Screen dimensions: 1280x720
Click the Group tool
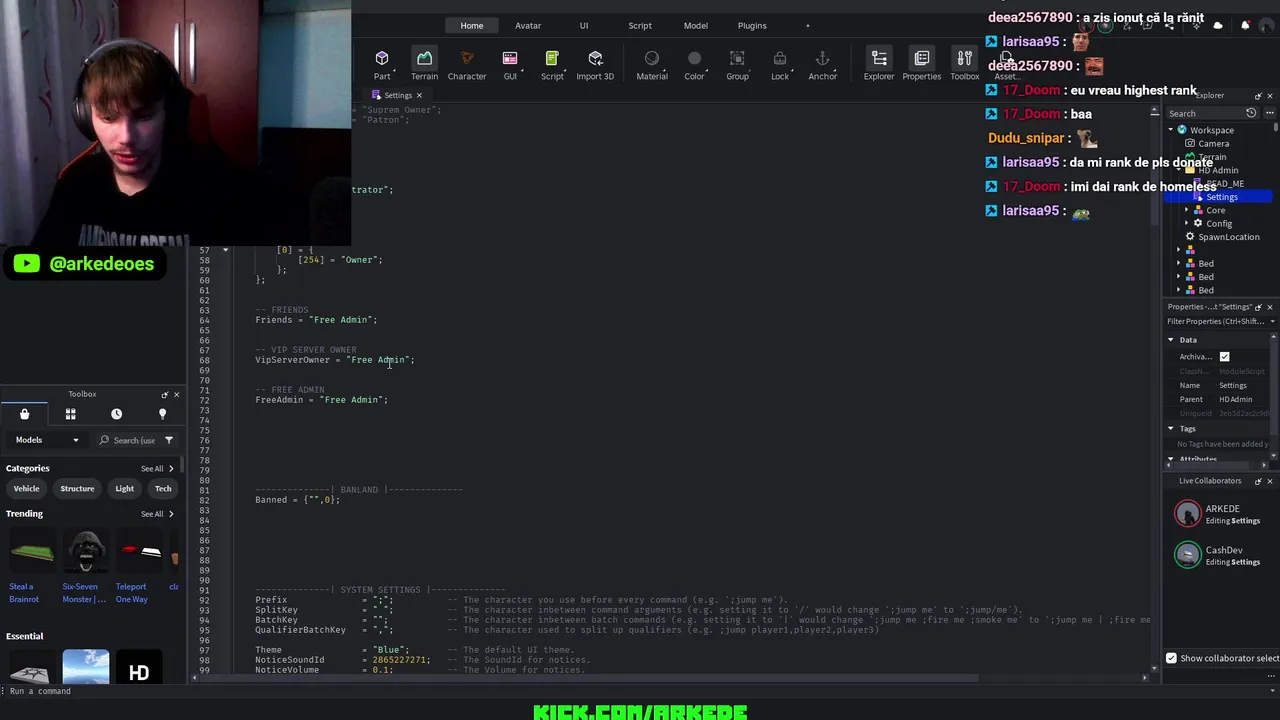[x=737, y=64]
